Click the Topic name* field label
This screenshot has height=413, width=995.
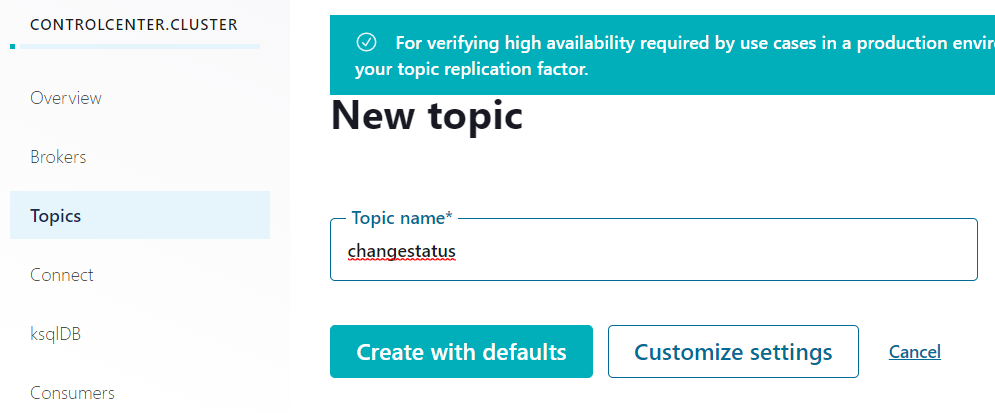click(402, 218)
